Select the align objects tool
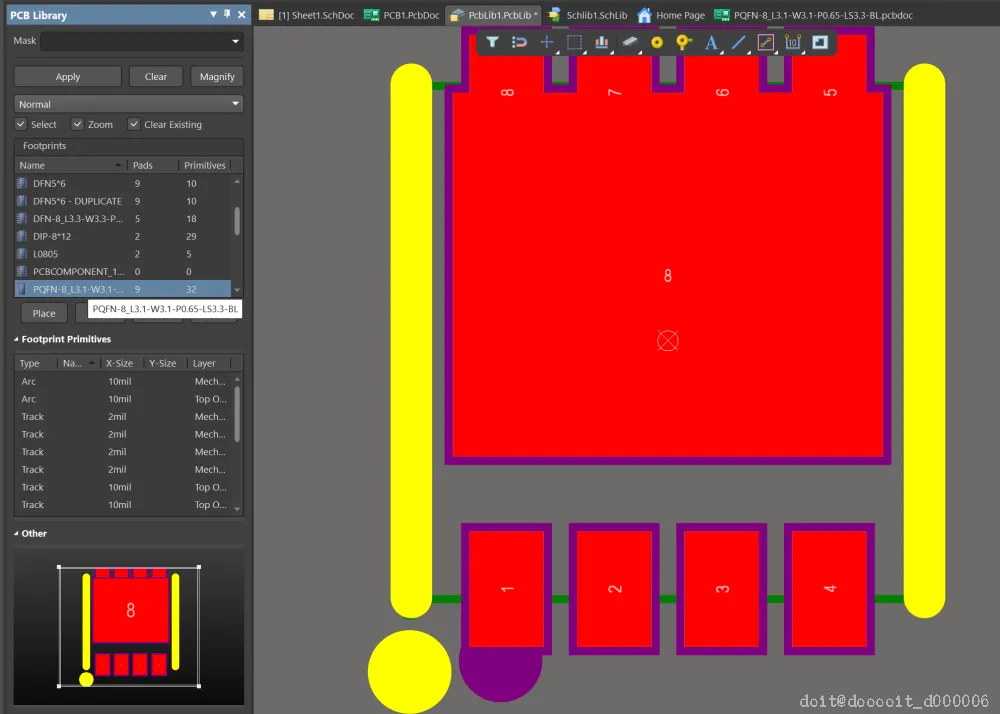 click(x=601, y=43)
